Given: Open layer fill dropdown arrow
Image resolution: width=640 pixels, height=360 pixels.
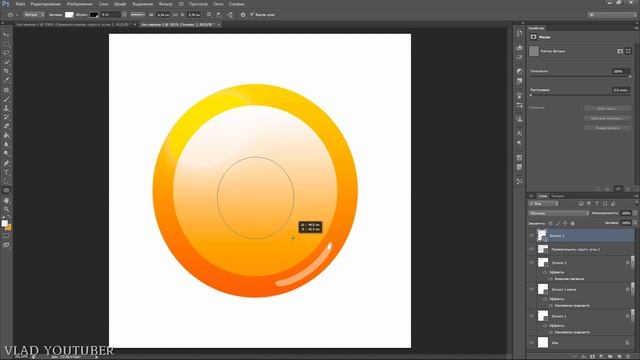Looking at the screenshot, I should coord(635,223).
